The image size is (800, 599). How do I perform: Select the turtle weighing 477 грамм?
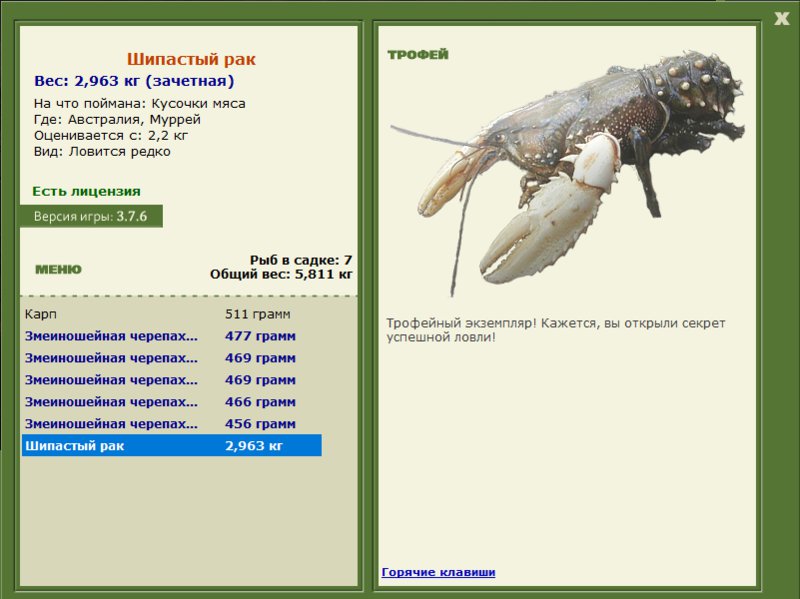pos(171,336)
